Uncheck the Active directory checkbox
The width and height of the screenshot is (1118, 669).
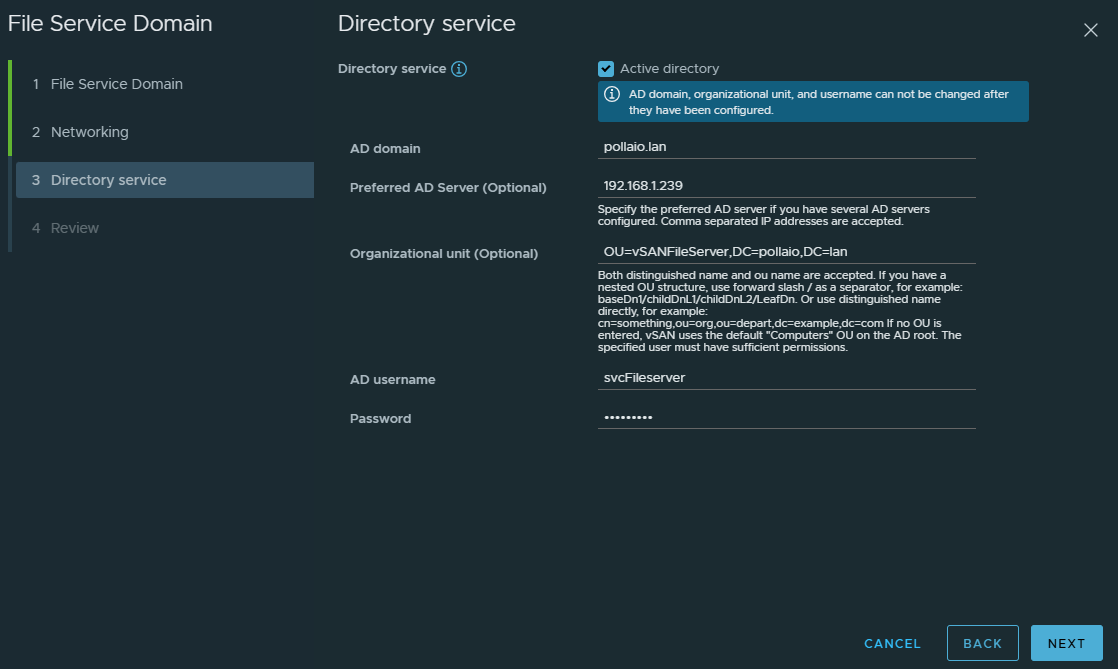(605, 69)
